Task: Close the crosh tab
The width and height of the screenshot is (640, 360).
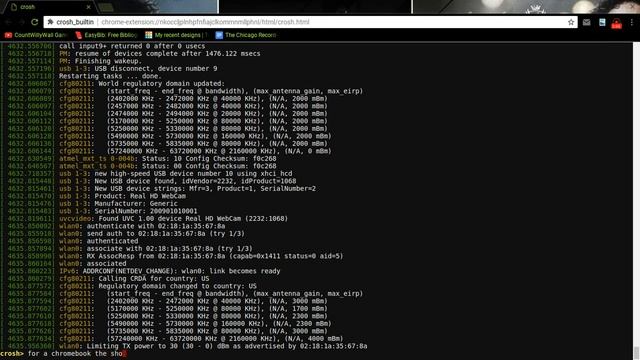Action: tap(89, 7)
